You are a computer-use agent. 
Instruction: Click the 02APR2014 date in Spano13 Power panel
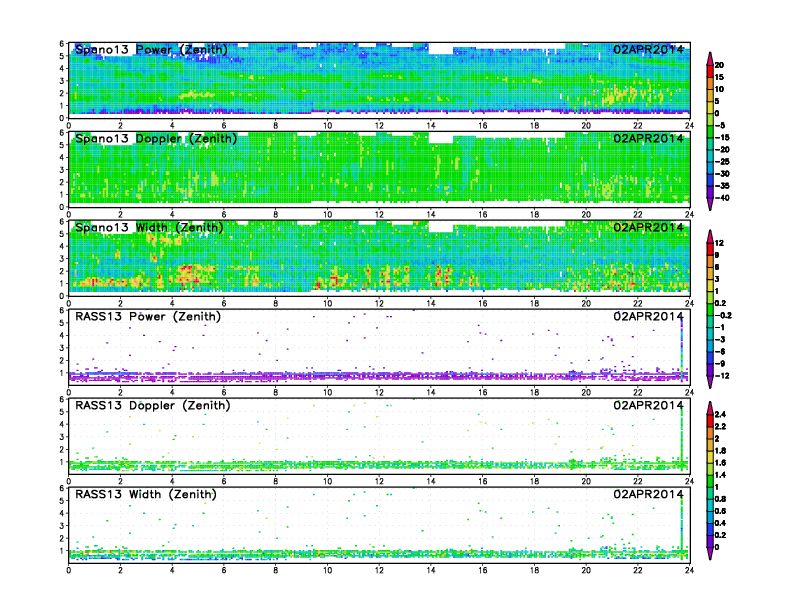[x=648, y=49]
